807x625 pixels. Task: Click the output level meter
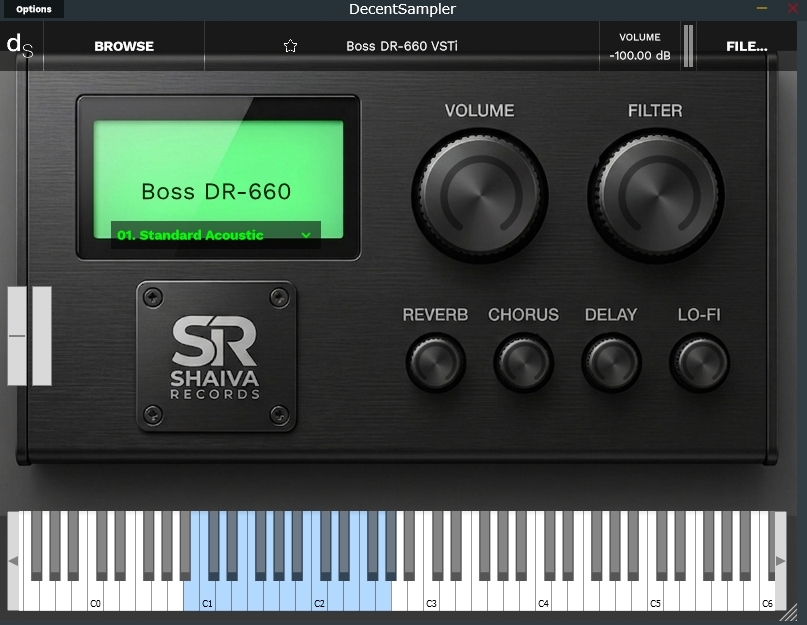point(688,46)
